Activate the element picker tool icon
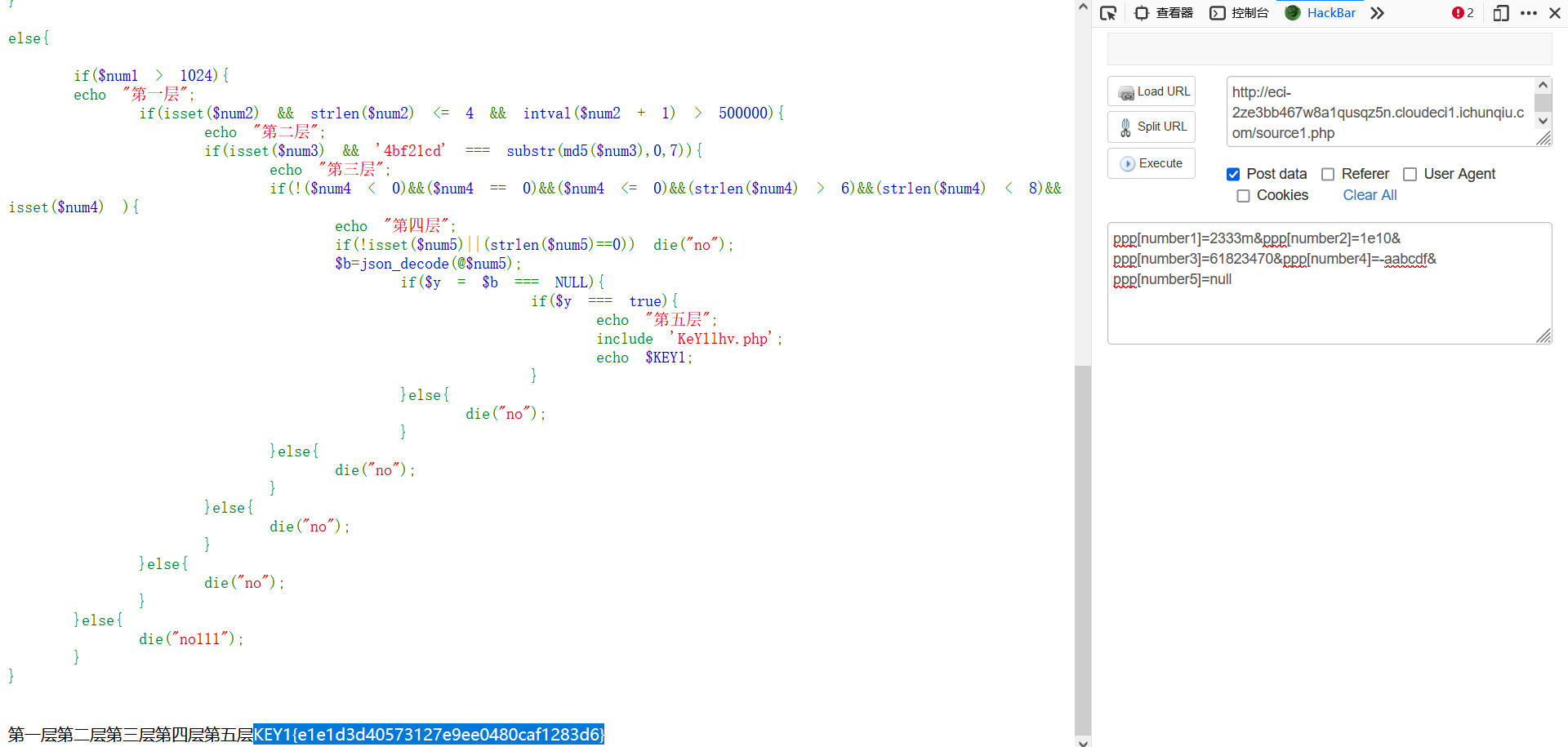Image resolution: width=1568 pixels, height=747 pixels. pyautogui.click(x=1108, y=13)
